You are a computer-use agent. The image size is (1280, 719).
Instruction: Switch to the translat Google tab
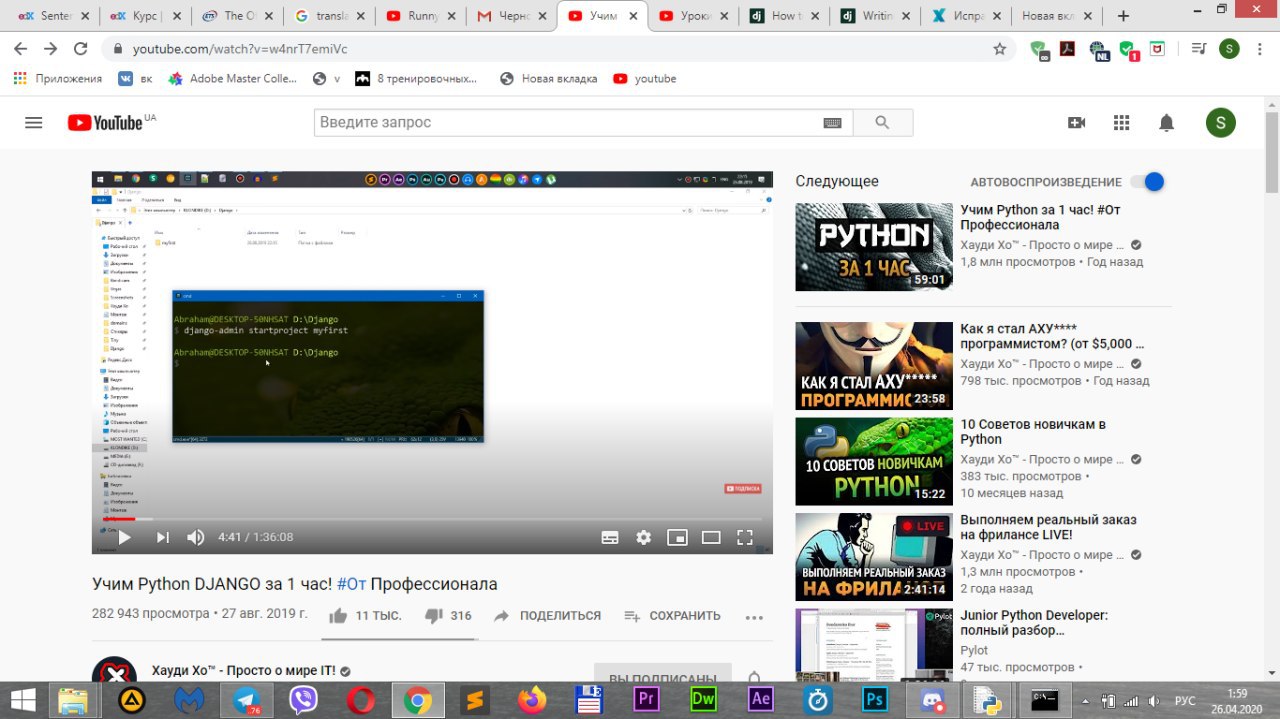tap(330, 16)
